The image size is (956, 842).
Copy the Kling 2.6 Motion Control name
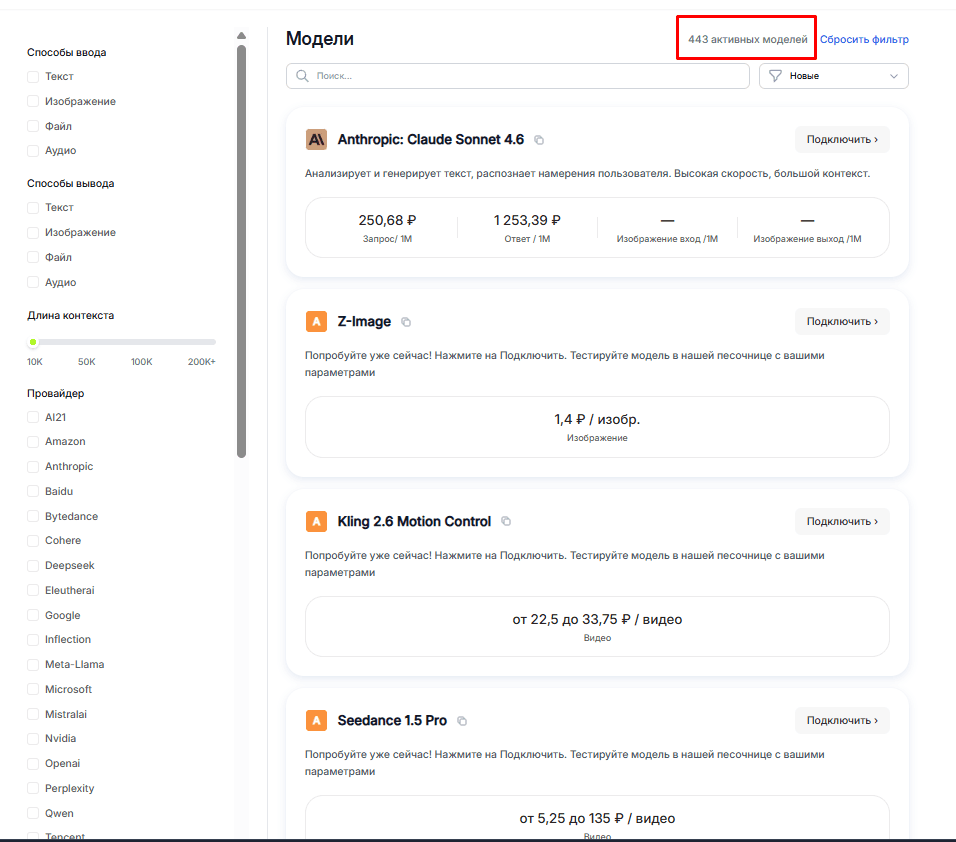506,521
